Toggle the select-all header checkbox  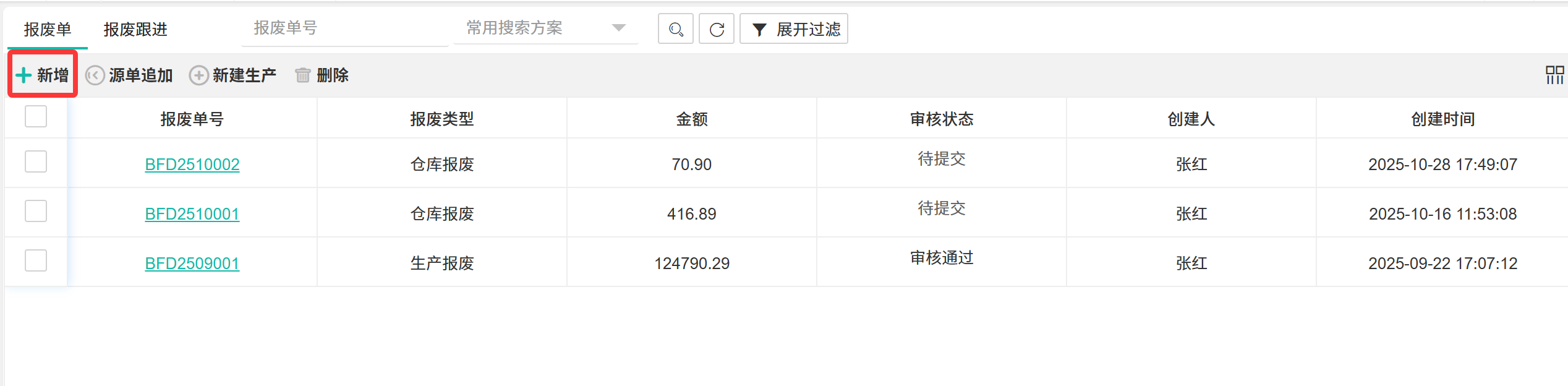[36, 116]
